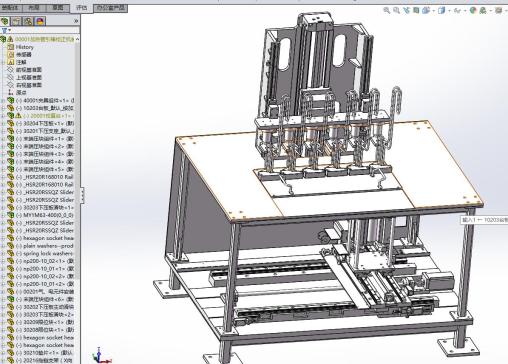Select the spring lock washers row
508x364 pixels.
pos(45,253)
